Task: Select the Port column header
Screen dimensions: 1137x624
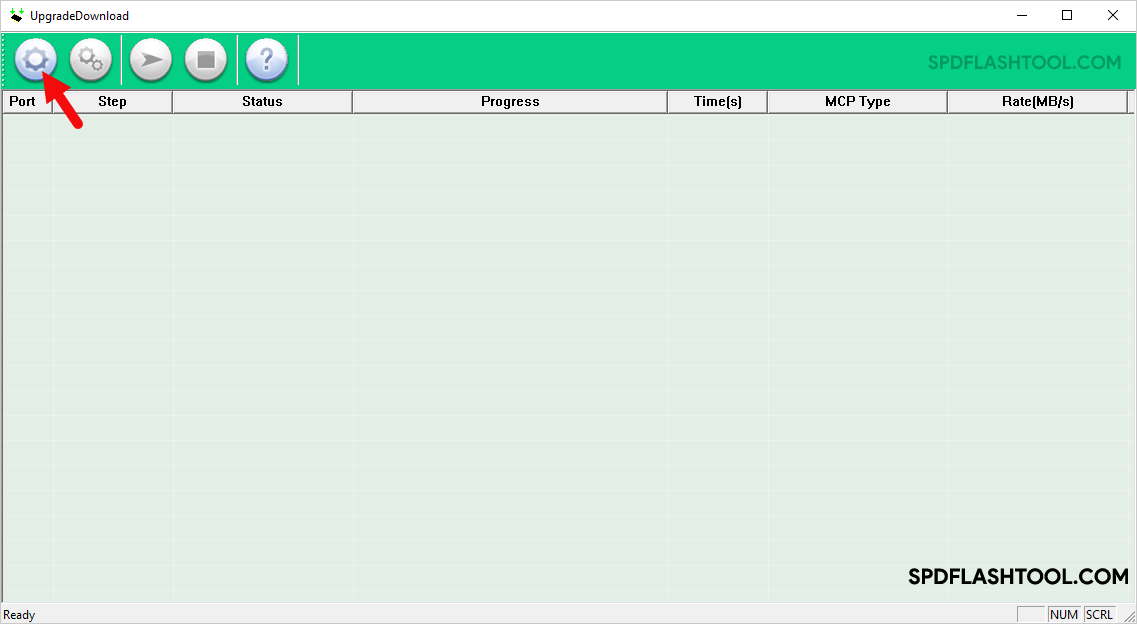Action: 28,101
